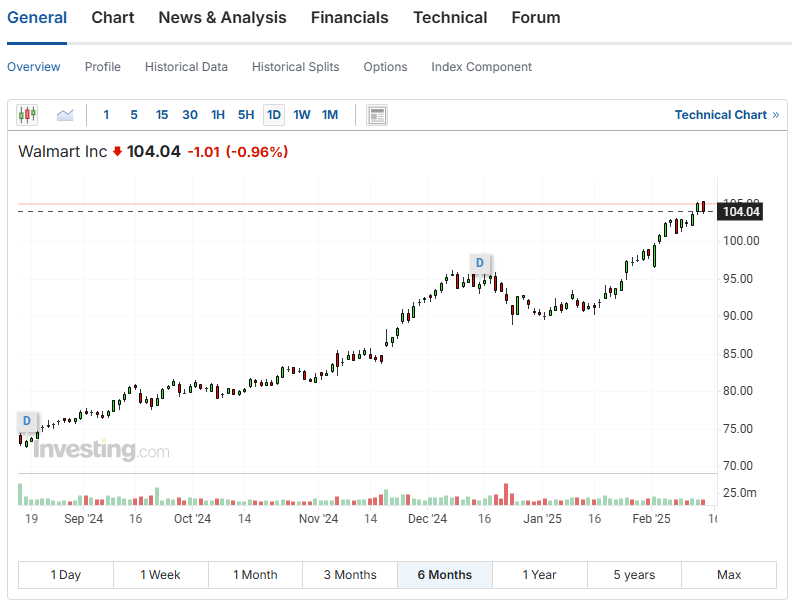Open the Financials tab
Image resolution: width=792 pixels, height=602 pixels.
point(350,18)
